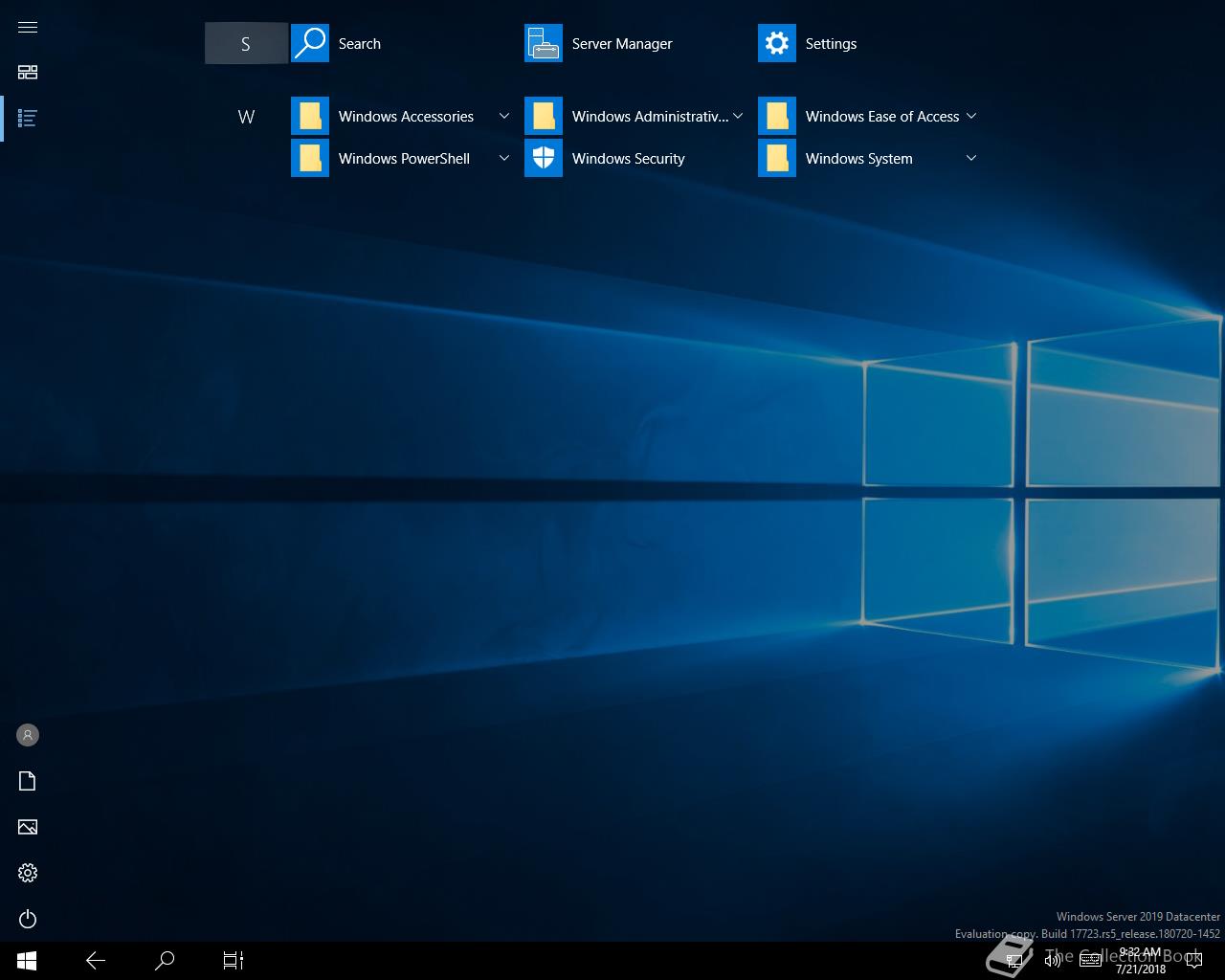
Task: Launch Settings app gear tile
Action: [x=777, y=43]
